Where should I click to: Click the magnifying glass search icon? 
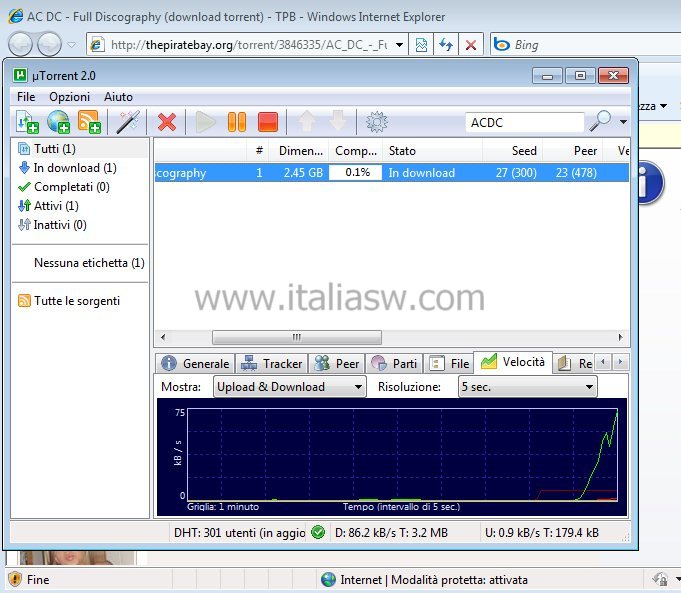pyautogui.click(x=600, y=121)
